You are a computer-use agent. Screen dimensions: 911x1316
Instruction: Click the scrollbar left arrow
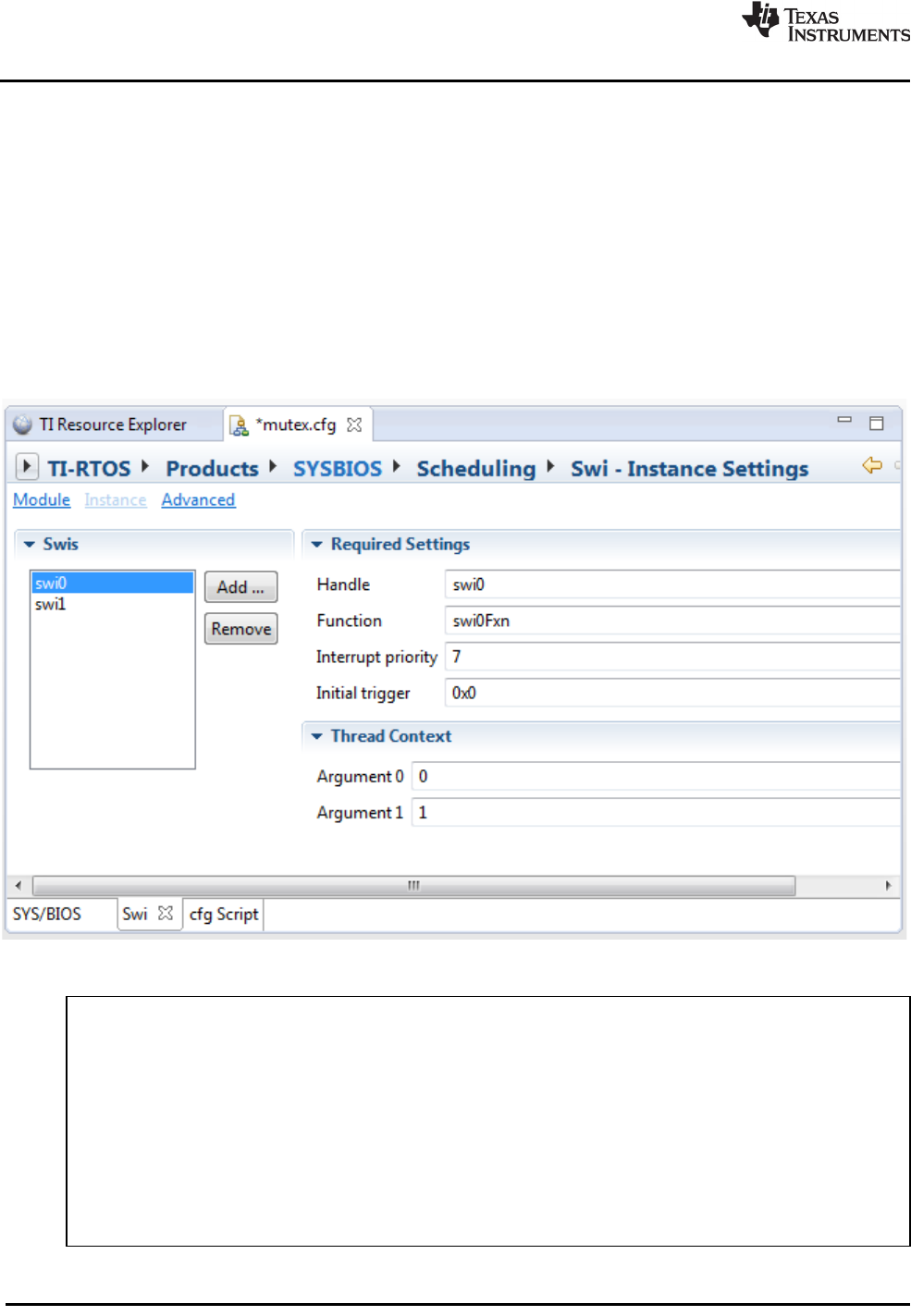click(x=18, y=885)
